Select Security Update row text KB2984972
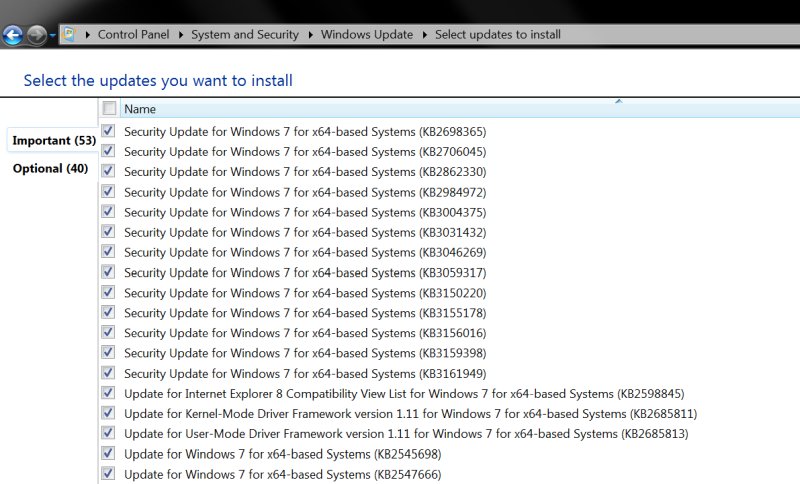This screenshot has height=484, width=800. [305, 192]
